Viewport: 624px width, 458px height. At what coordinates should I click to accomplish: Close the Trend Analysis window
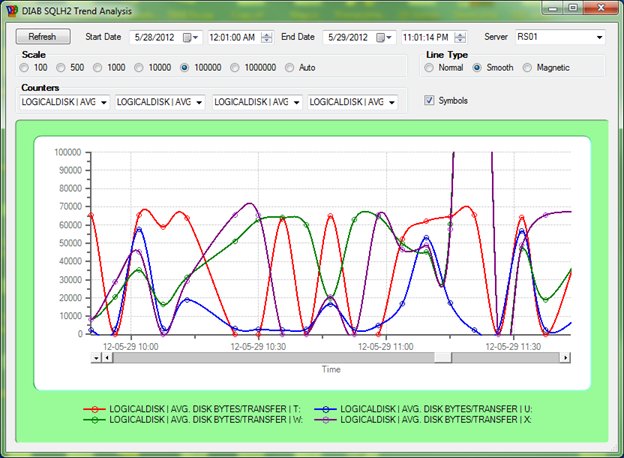pos(601,8)
